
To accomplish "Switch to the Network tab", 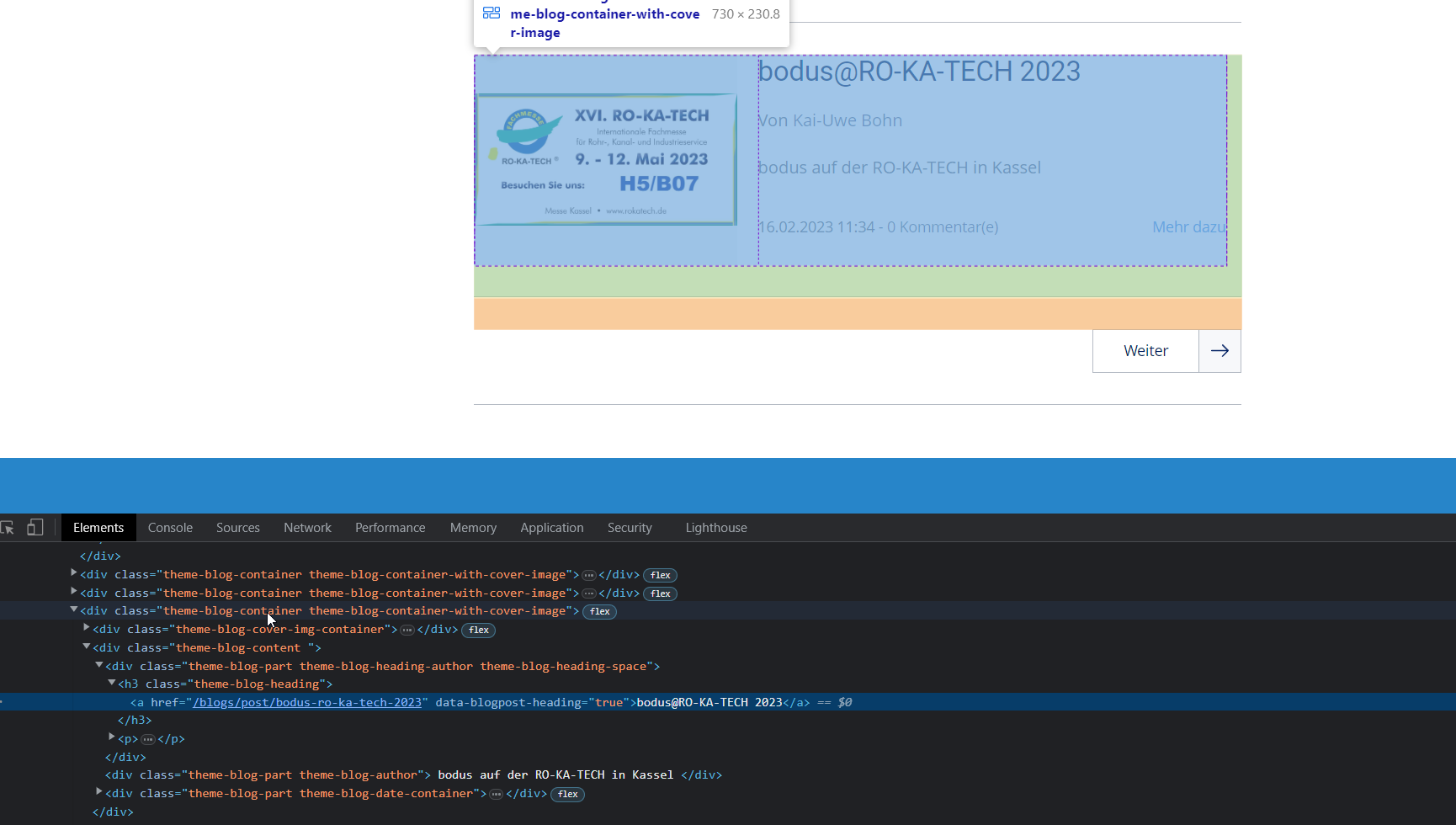I will click(307, 528).
